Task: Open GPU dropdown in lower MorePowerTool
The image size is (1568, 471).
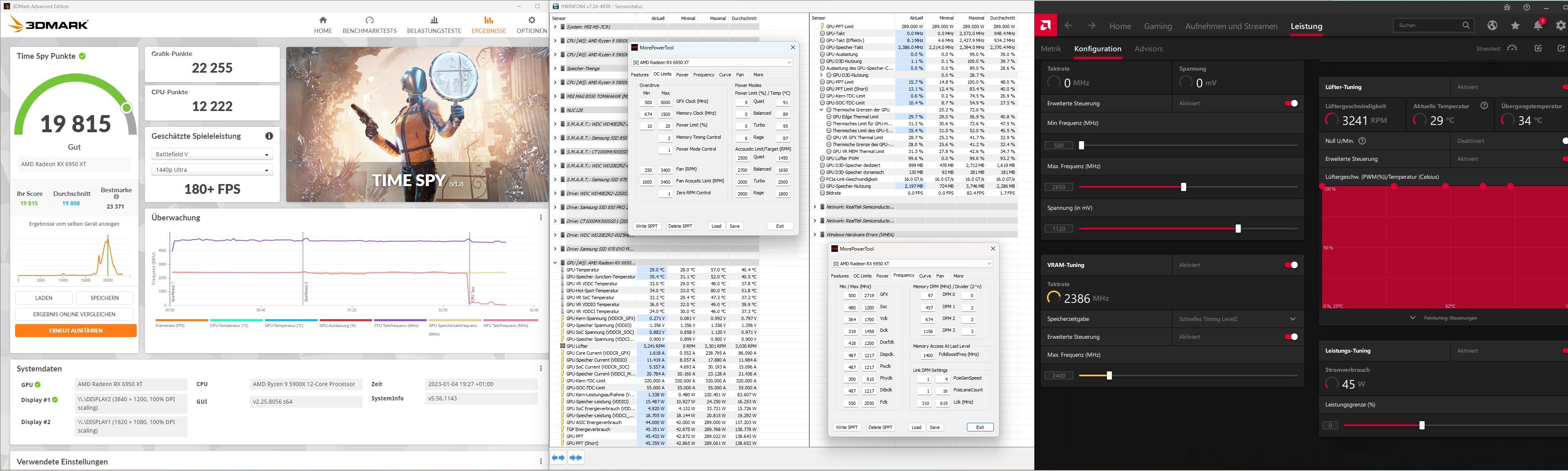Action: pos(912,264)
